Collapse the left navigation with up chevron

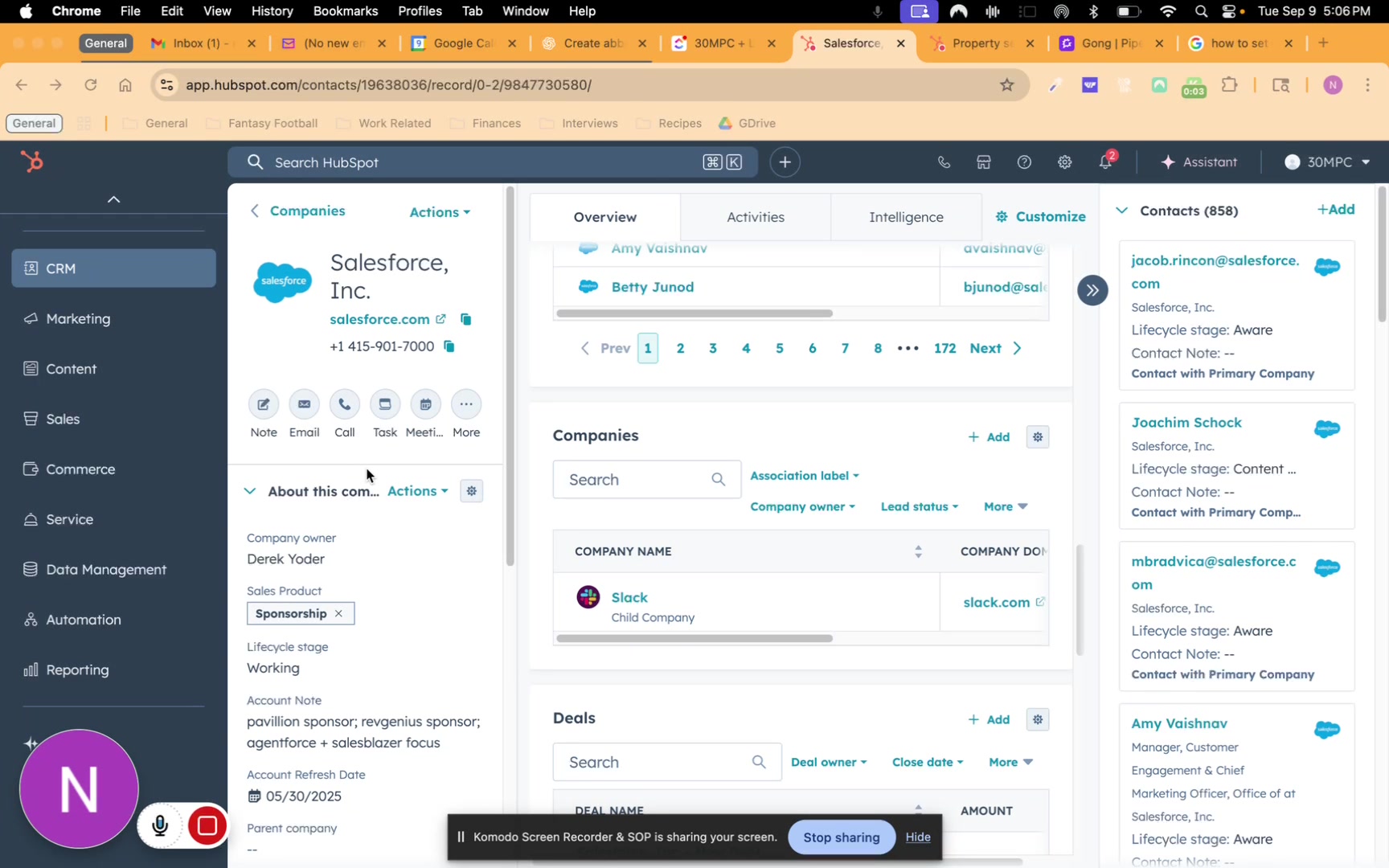(113, 199)
